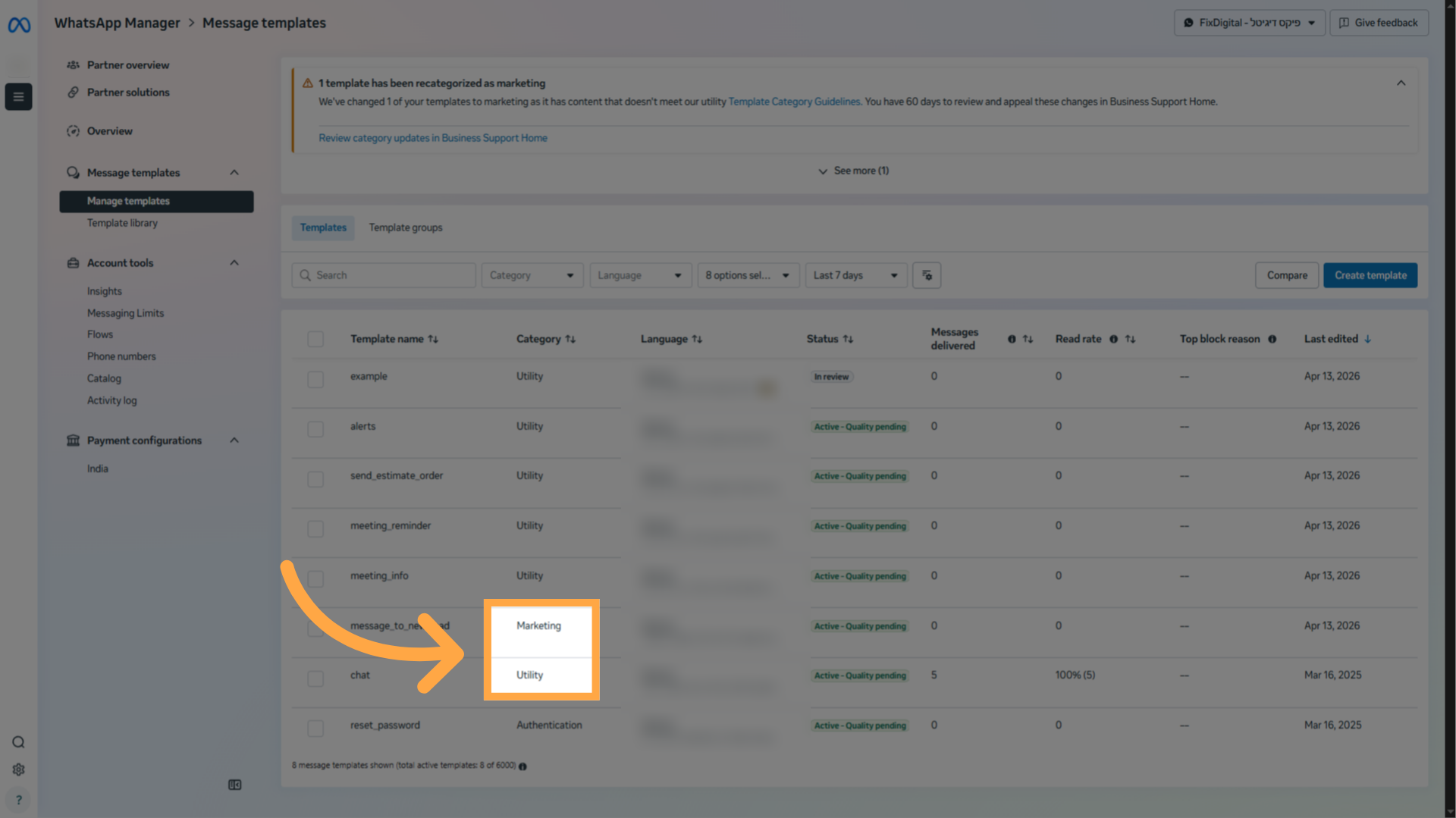Open Manage templates in sidebar

point(157,202)
